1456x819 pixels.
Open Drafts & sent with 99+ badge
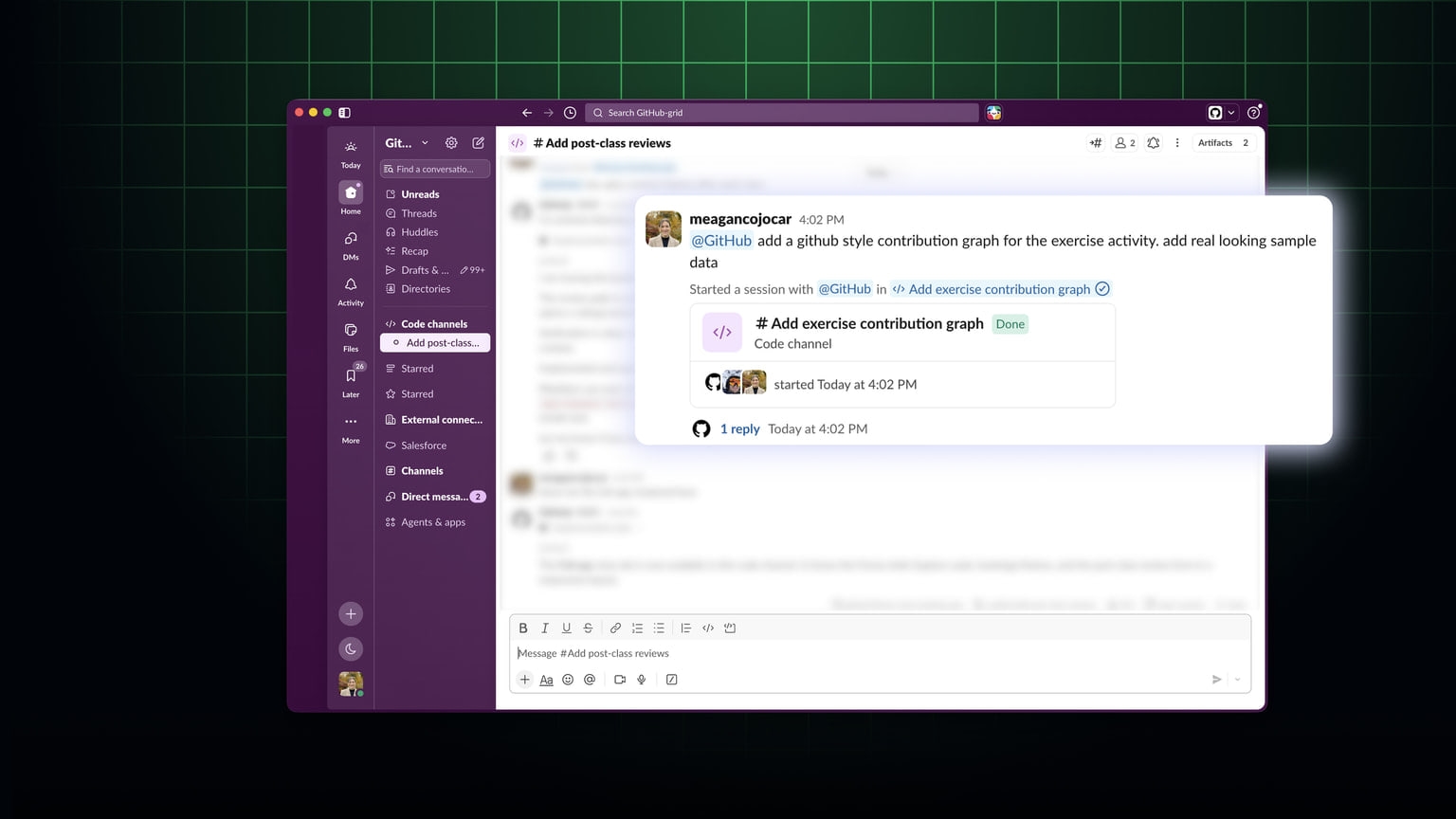pos(435,270)
